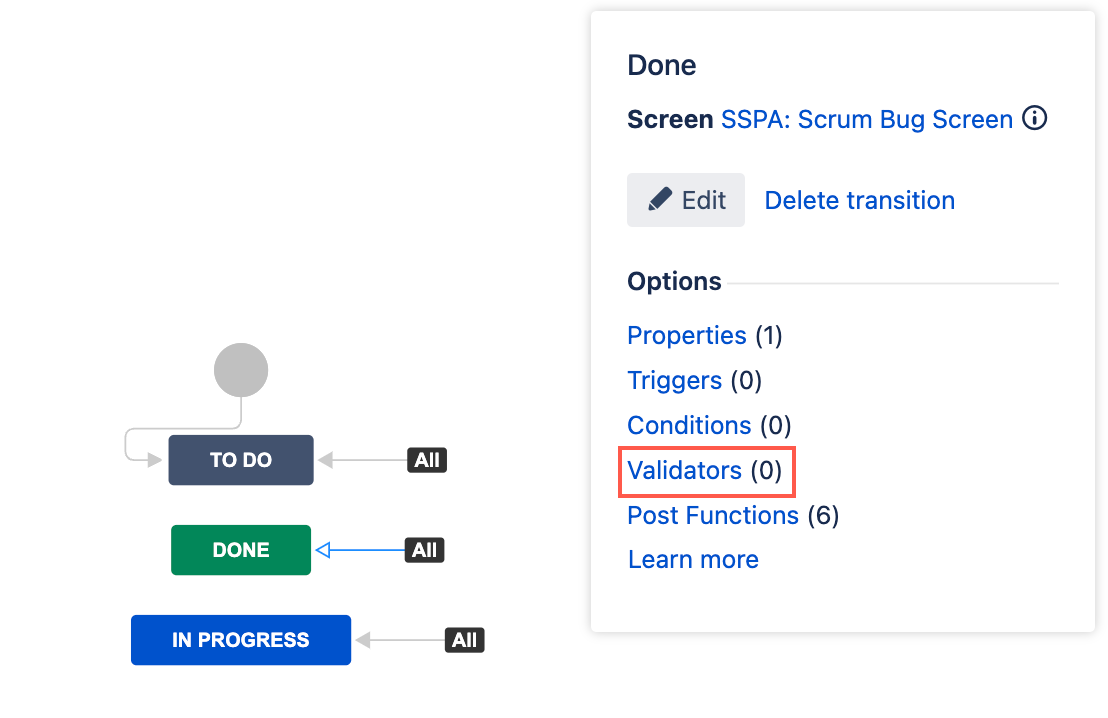This screenshot has height=718, width=1108.
Task: Open the Post Functions option
Action: (712, 515)
